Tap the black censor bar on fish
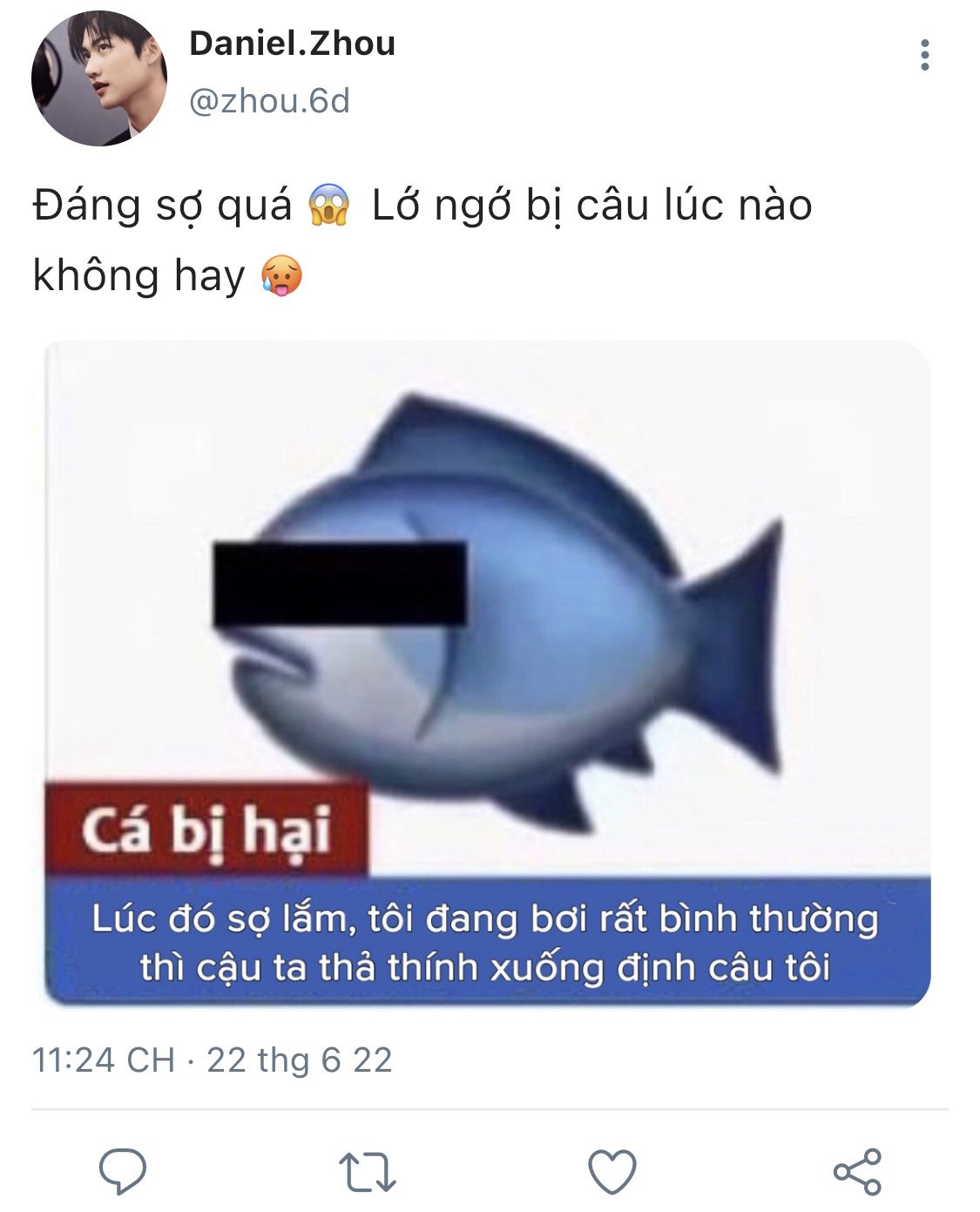This screenshot has width=980, height=1212. pos(340,584)
